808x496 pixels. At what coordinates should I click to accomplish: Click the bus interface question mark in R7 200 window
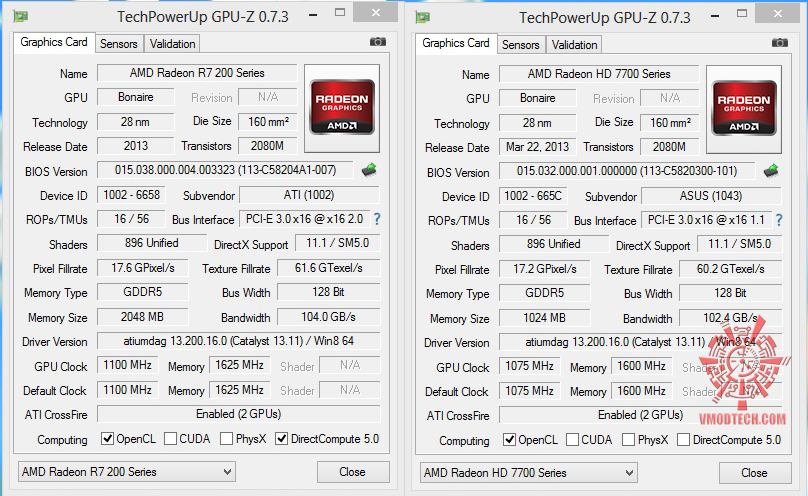(x=377, y=219)
